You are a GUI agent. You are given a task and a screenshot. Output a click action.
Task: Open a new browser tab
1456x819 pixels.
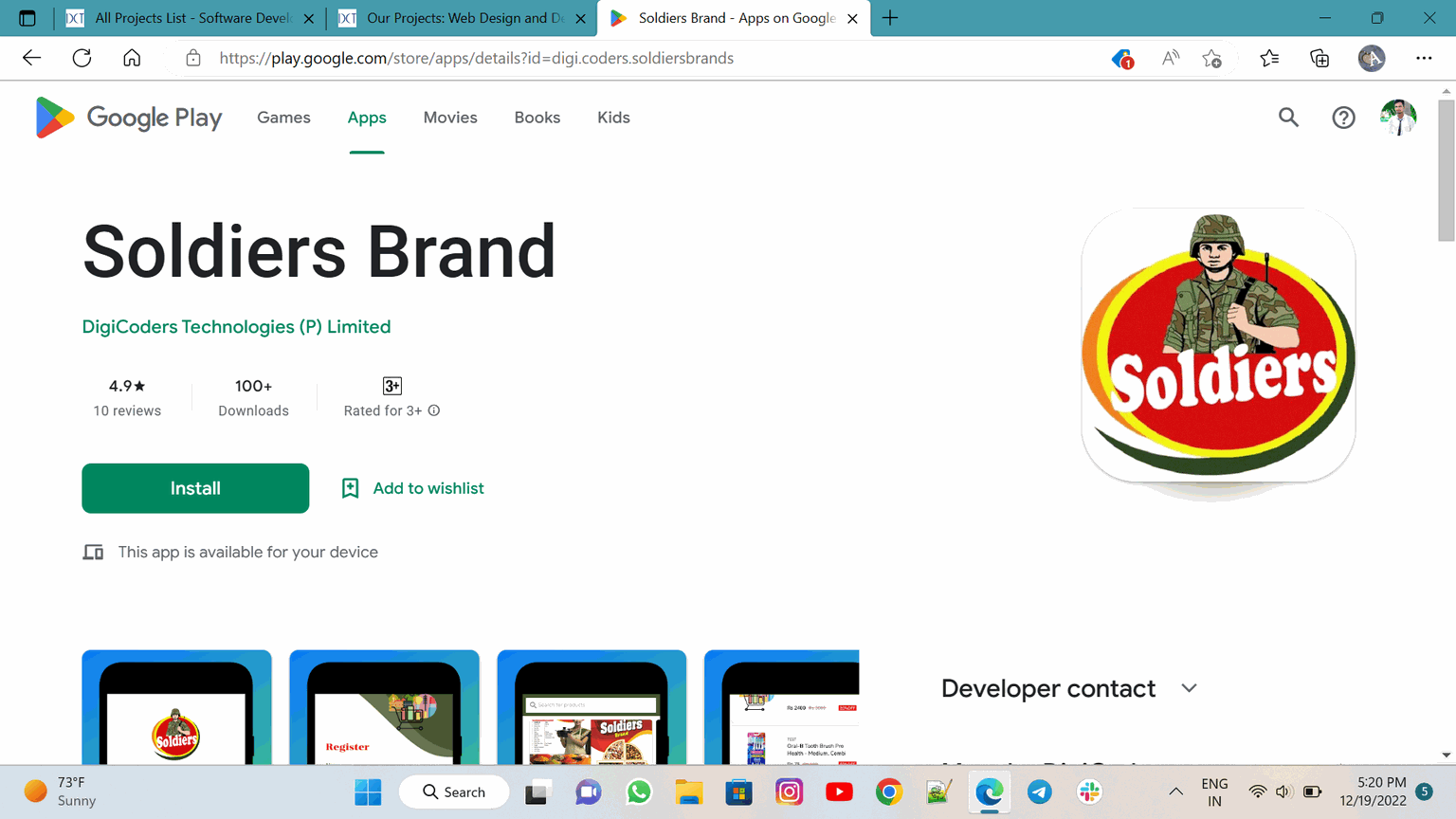890,18
